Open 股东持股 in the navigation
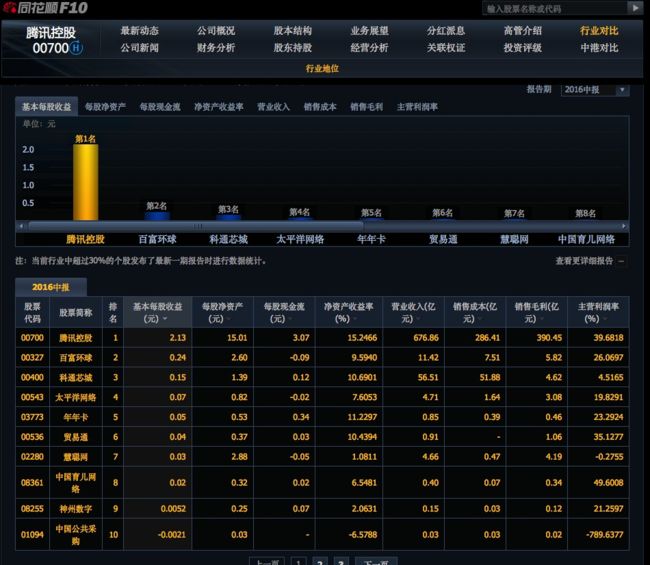Screen dimensions: 650x565 (x=293, y=48)
